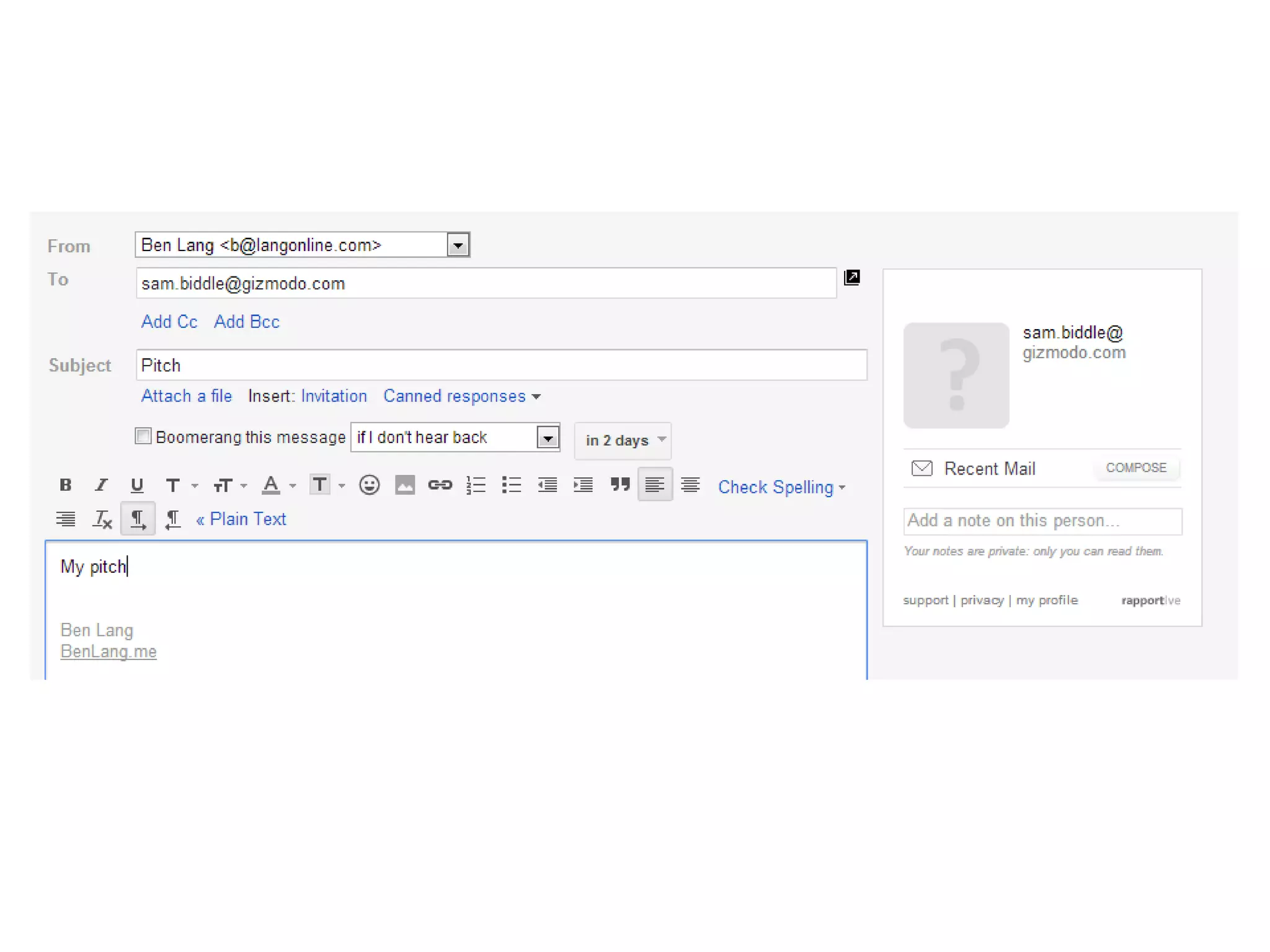Toggle bold formatting in toolbar
The width and height of the screenshot is (1270, 952).
click(65, 485)
